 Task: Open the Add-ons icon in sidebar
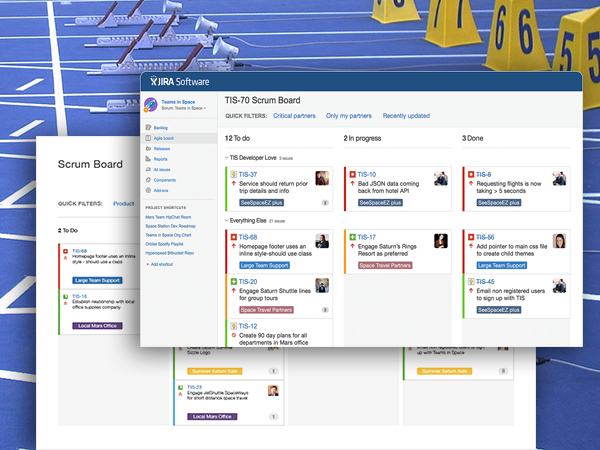click(148, 190)
